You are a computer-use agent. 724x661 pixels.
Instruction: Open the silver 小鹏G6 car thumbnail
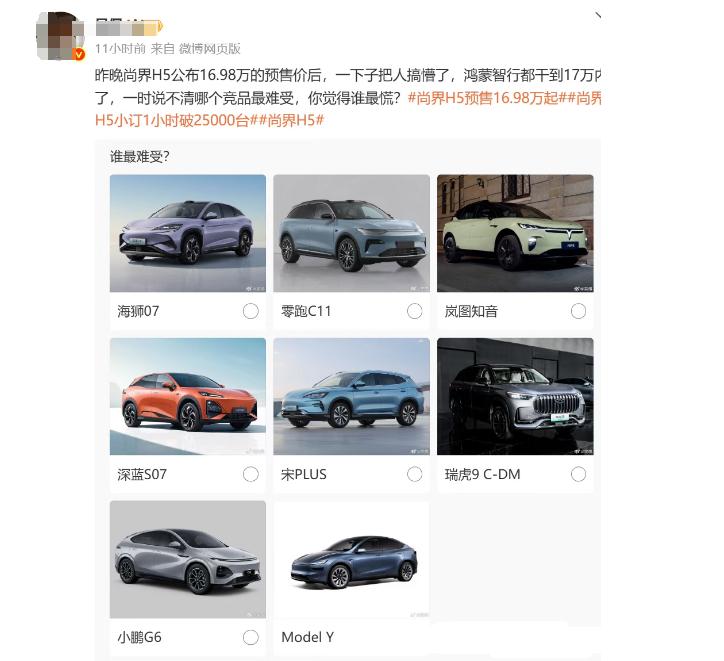pos(188,559)
